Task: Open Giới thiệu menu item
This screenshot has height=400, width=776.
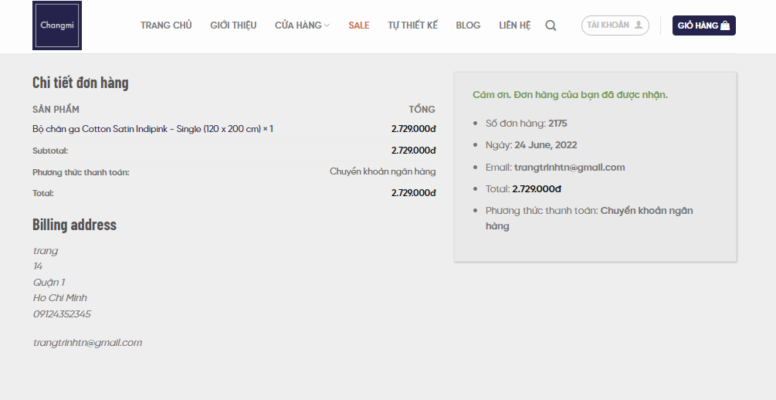Action: pos(233,25)
